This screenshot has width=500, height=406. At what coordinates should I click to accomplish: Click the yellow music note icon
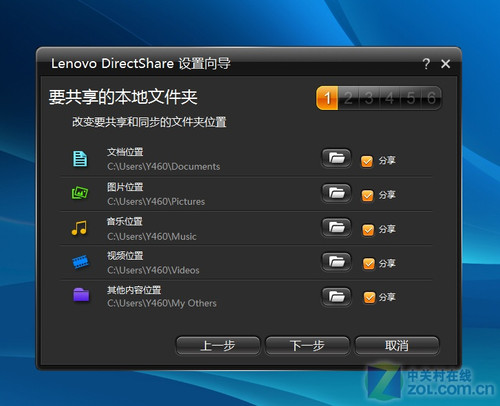click(79, 228)
